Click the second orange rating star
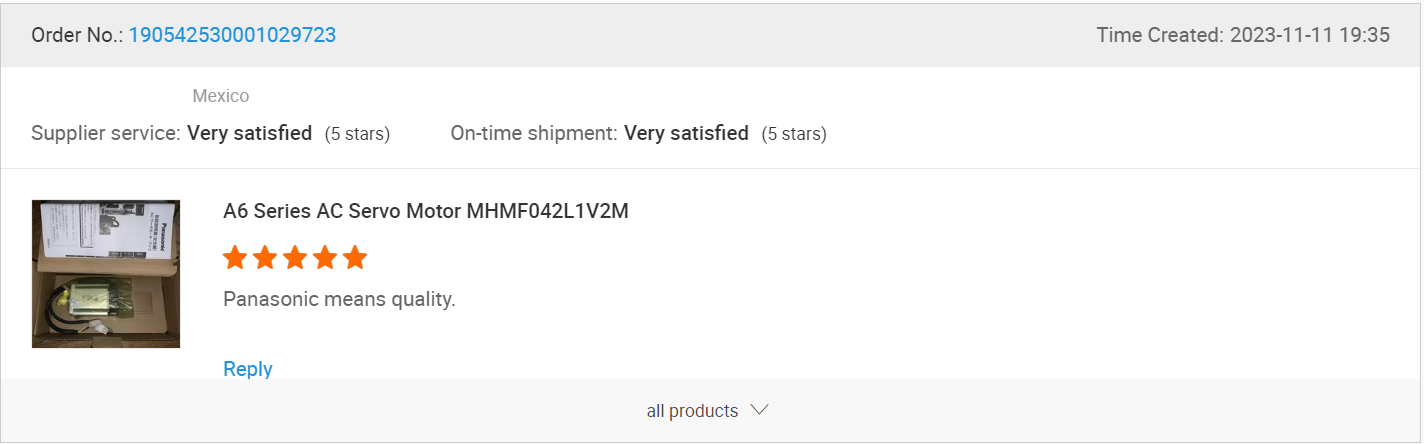The width and height of the screenshot is (1424, 444). 265,258
